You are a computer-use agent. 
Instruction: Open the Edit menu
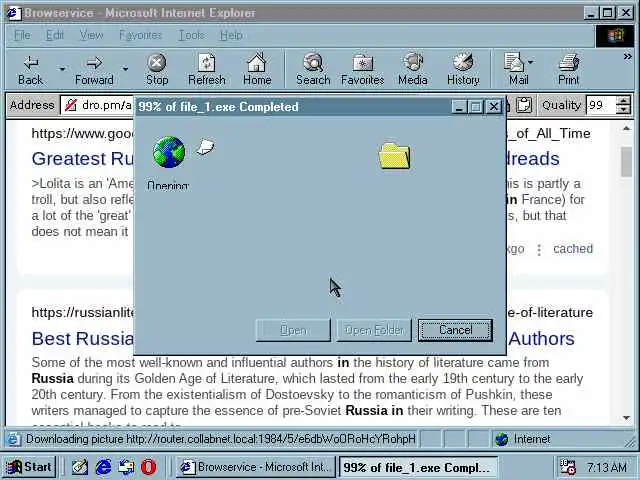coord(55,36)
